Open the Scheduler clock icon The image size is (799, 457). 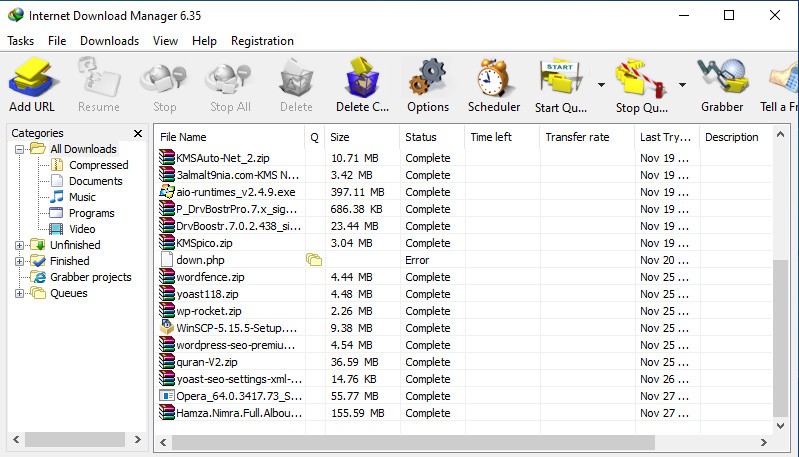(493, 77)
